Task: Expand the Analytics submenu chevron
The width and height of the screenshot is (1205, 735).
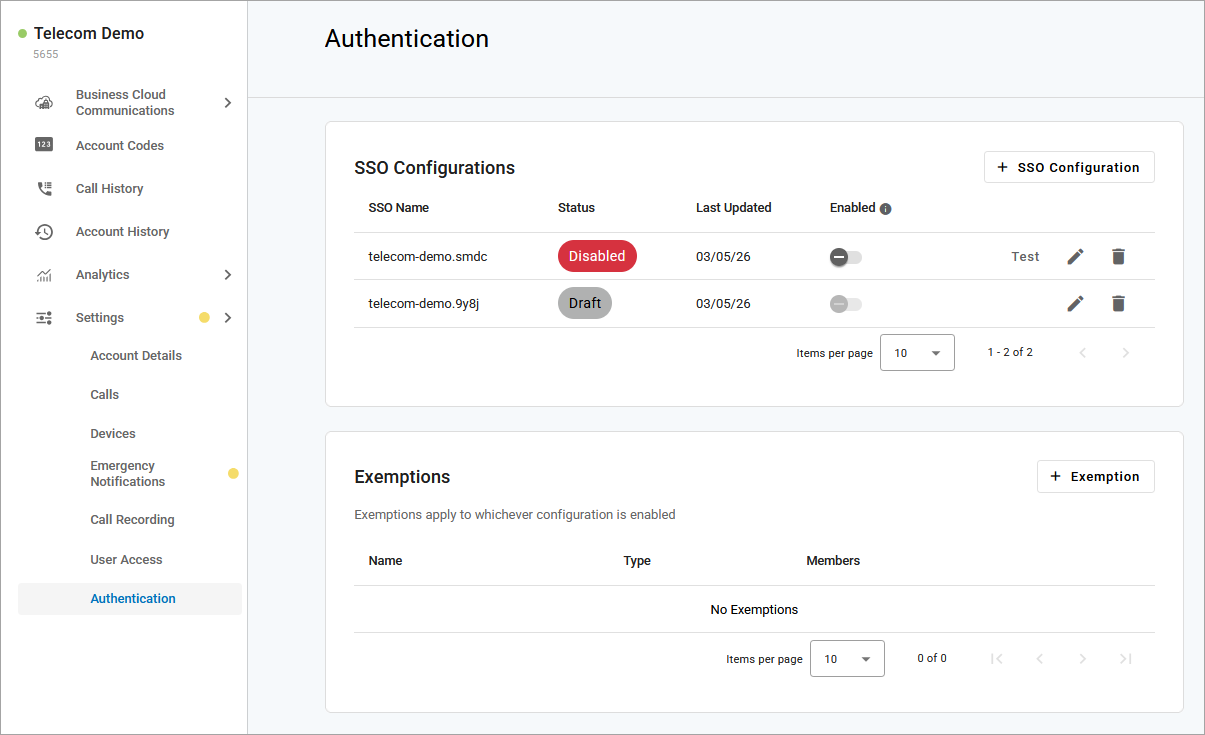Action: pos(228,275)
